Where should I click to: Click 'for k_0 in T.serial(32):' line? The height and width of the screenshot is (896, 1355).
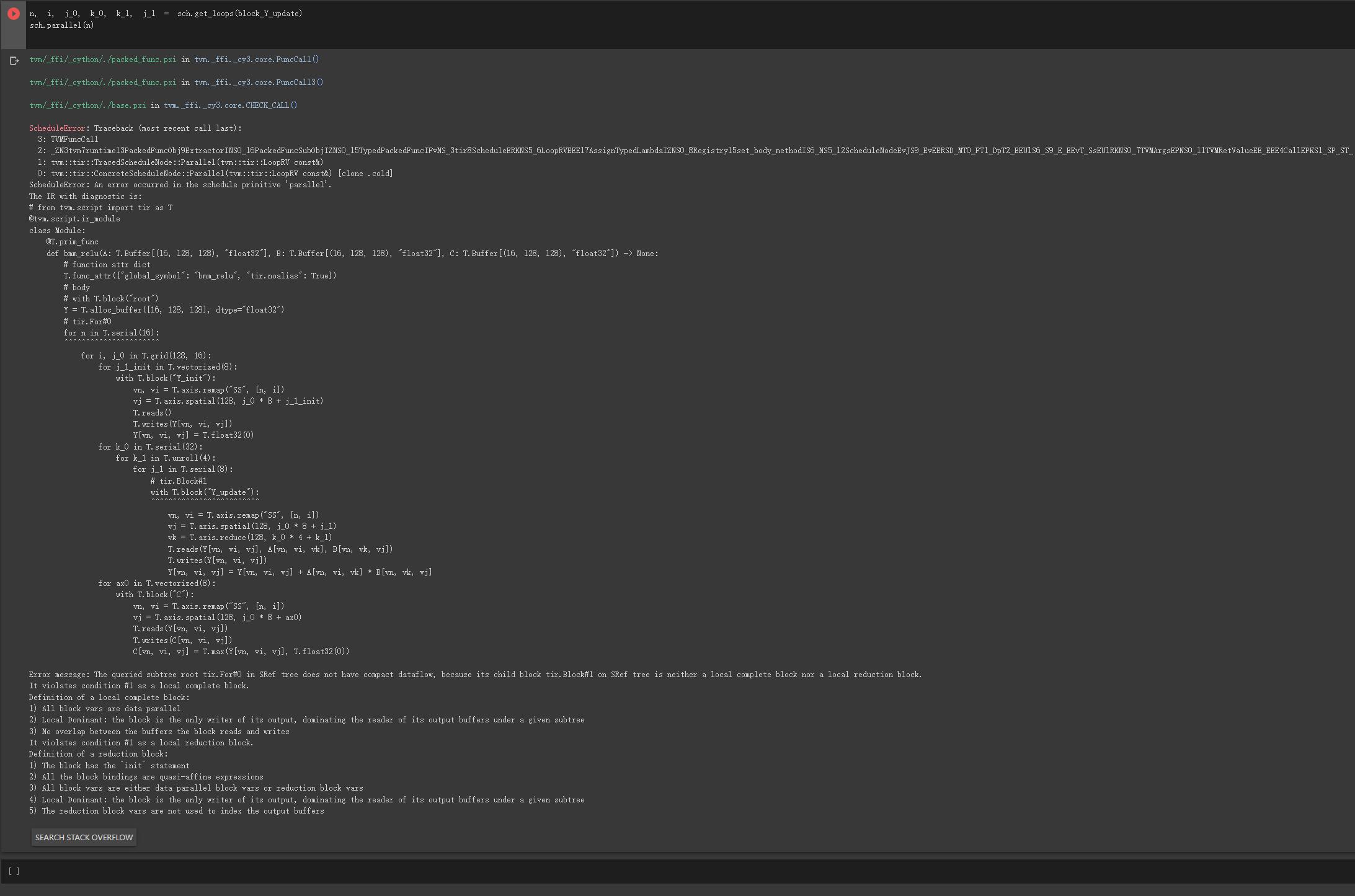pyautogui.click(x=150, y=447)
